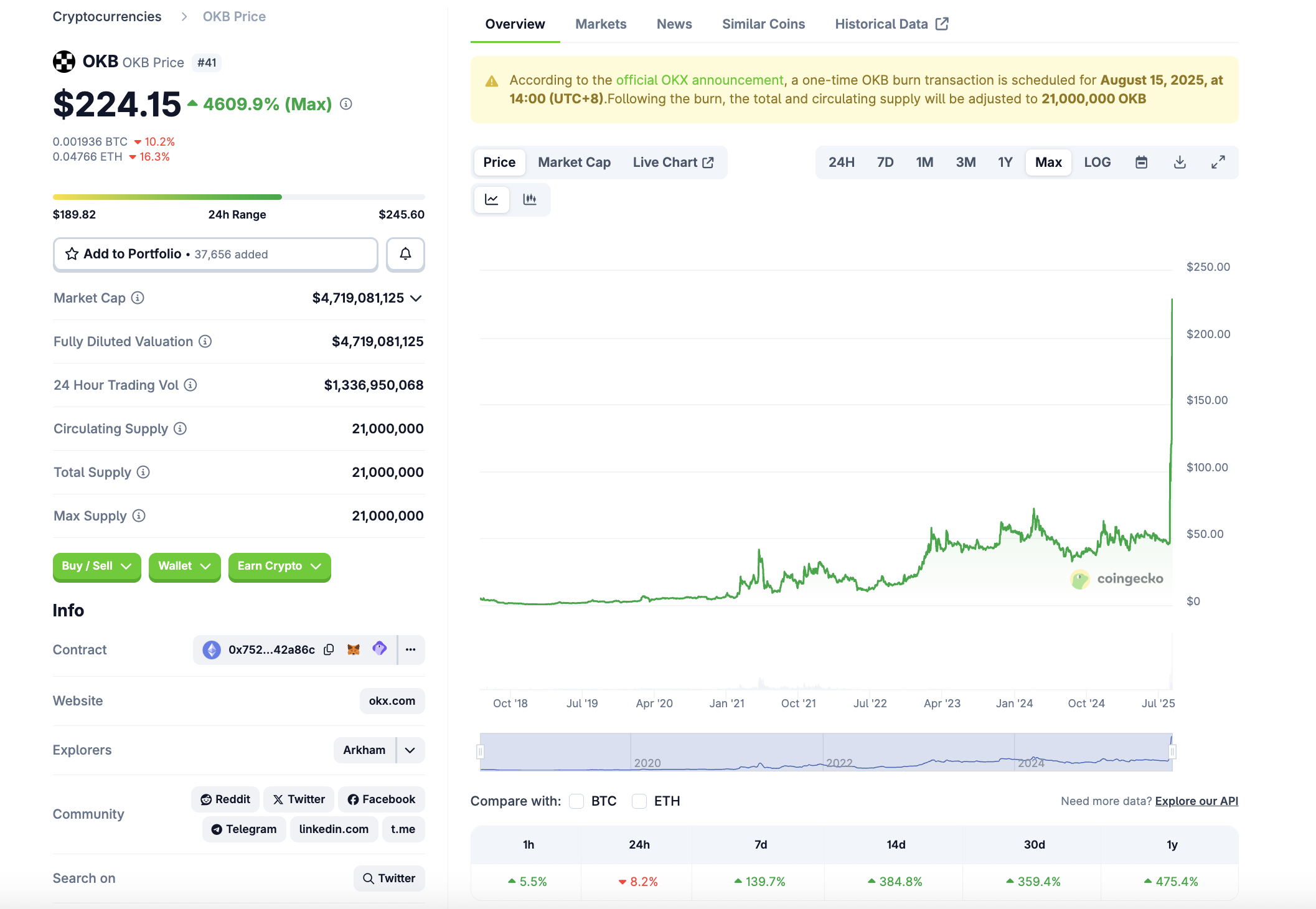The width and height of the screenshot is (1316, 909).
Task: Click the price alert bell icon
Action: 405,254
